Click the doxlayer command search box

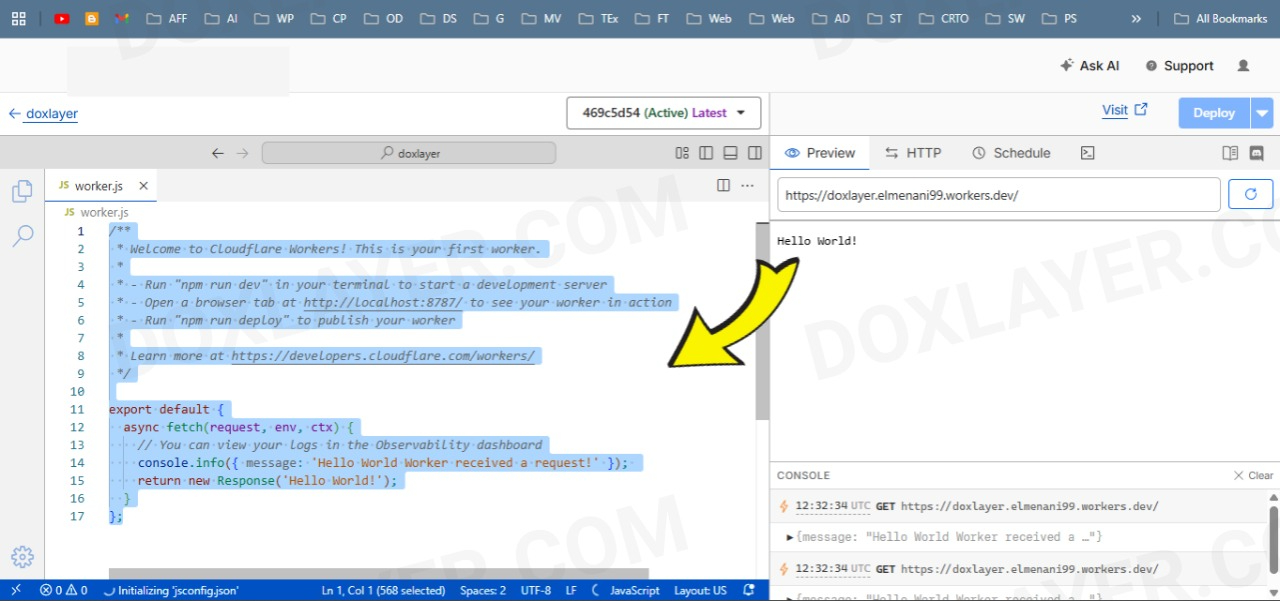pyautogui.click(x=409, y=153)
